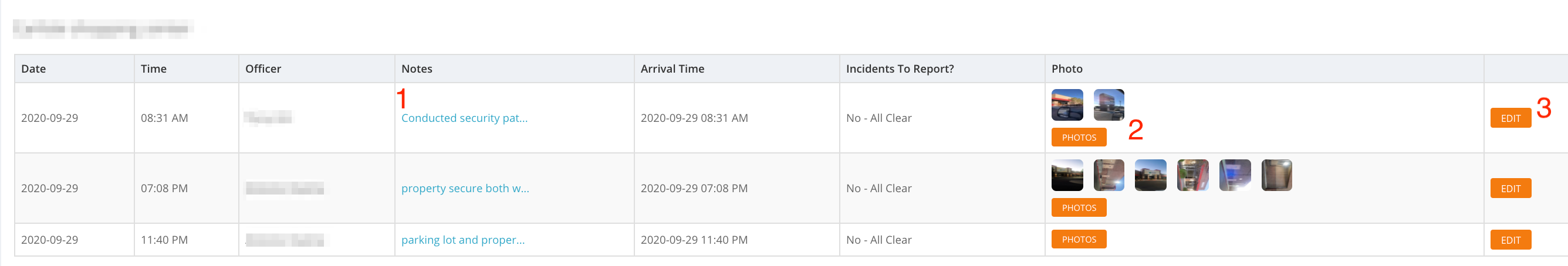Click the Arrival Time column header
Screen dimensions: 1568x266
pos(672,69)
